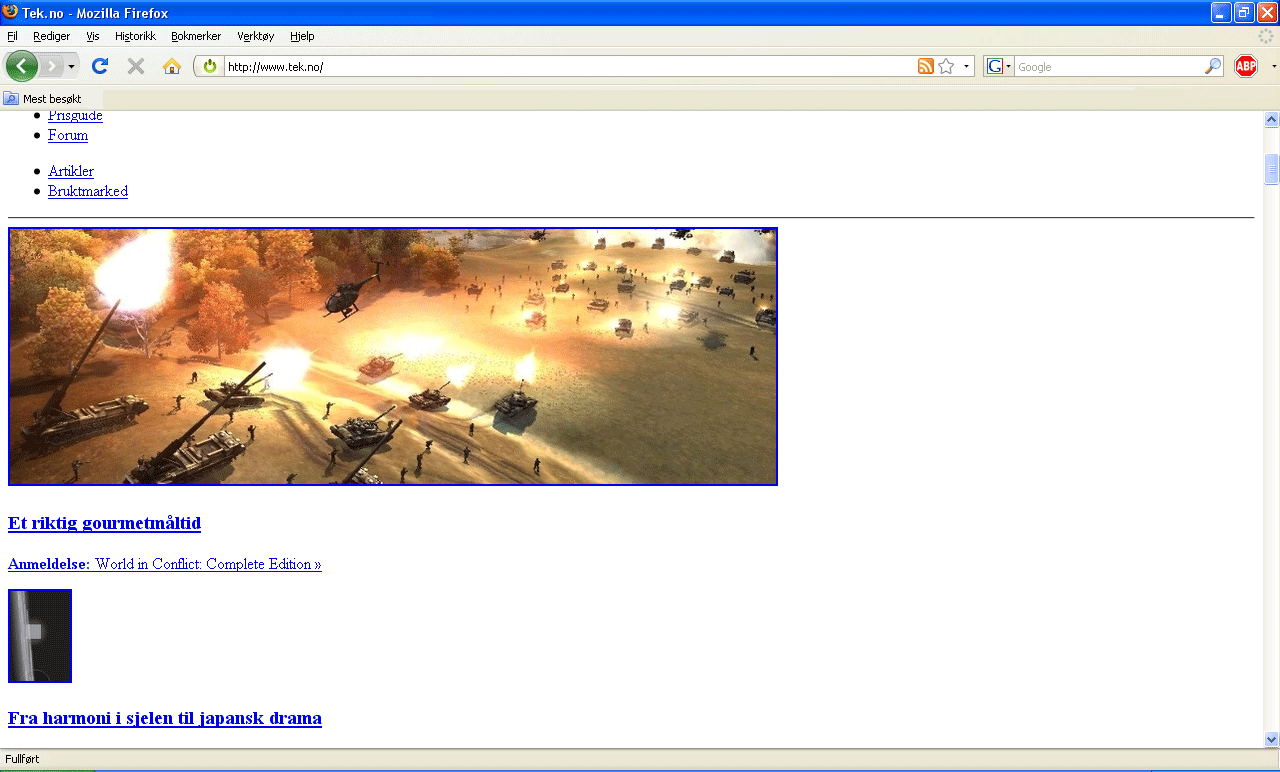Open the Historikk menu
Screen dimensions: 1280x772
tap(136, 36)
